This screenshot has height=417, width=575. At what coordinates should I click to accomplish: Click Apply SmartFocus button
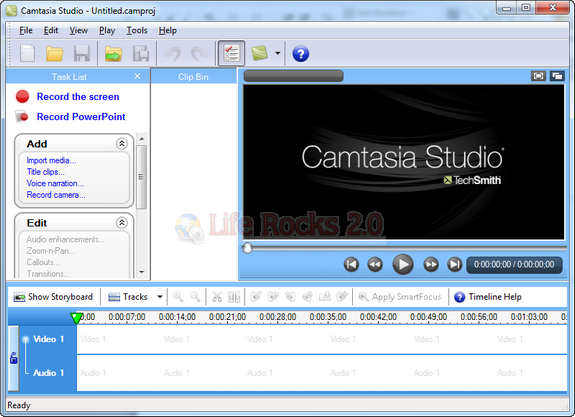[x=400, y=297]
